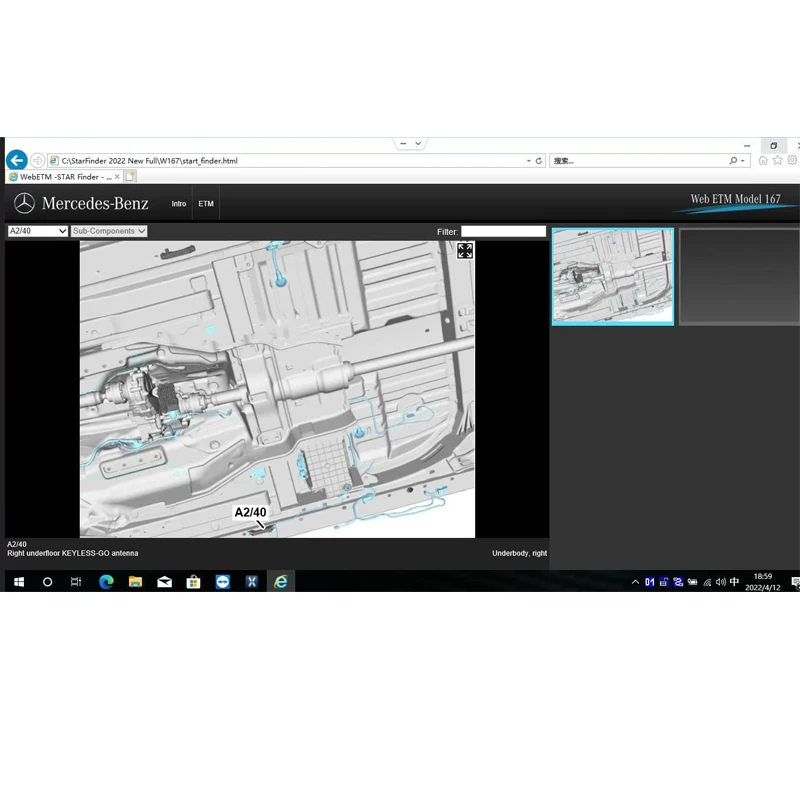Open the browser home icon
Image resolution: width=800 pixels, height=800 pixels.
(763, 160)
